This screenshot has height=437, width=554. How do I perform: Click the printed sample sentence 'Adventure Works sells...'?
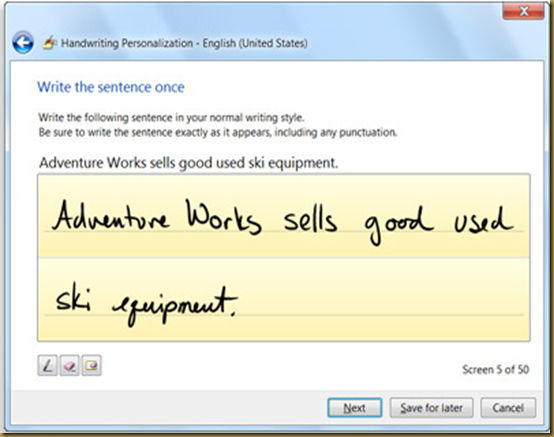[188, 163]
